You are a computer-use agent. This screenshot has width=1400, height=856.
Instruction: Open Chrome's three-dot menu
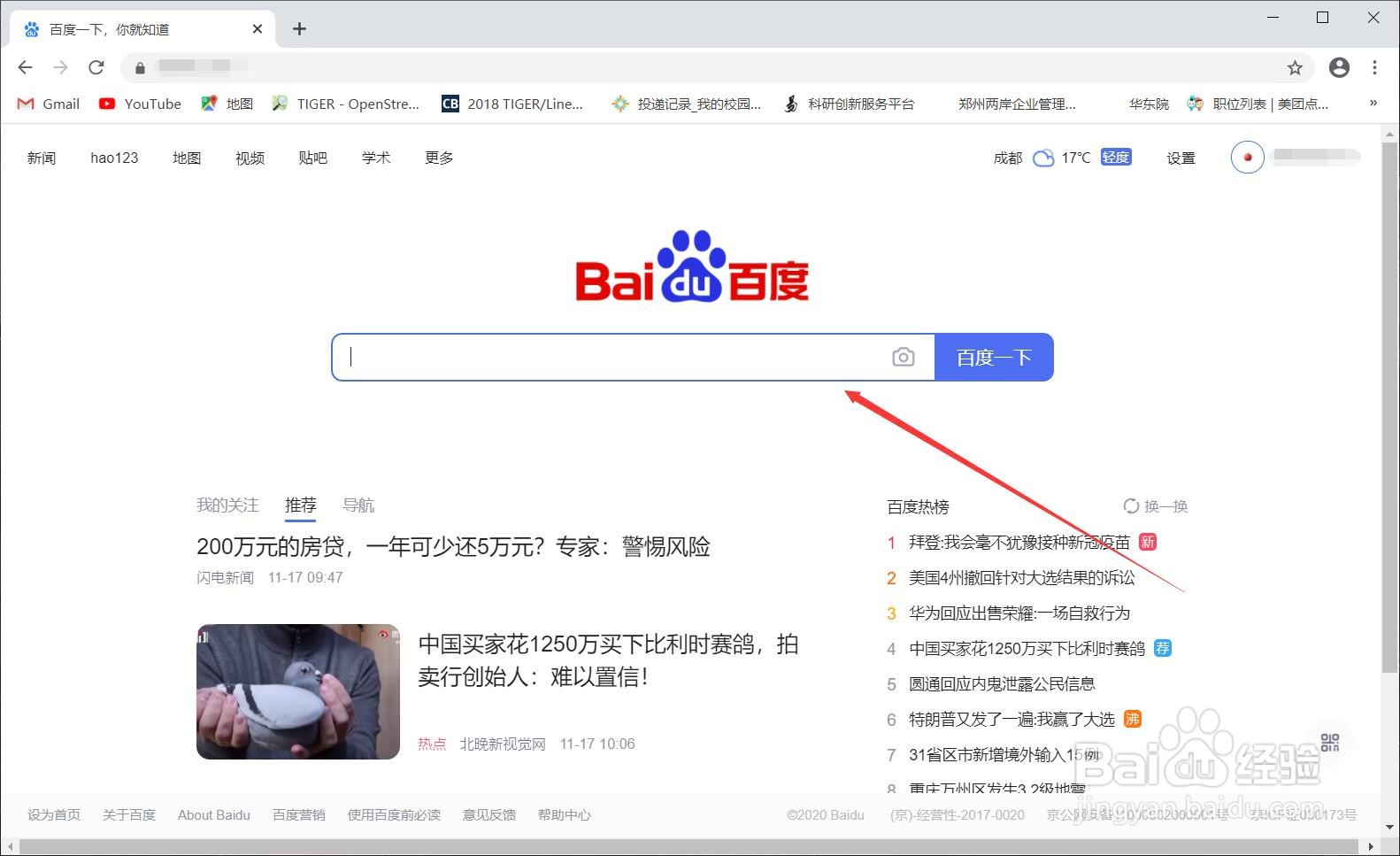point(1374,67)
